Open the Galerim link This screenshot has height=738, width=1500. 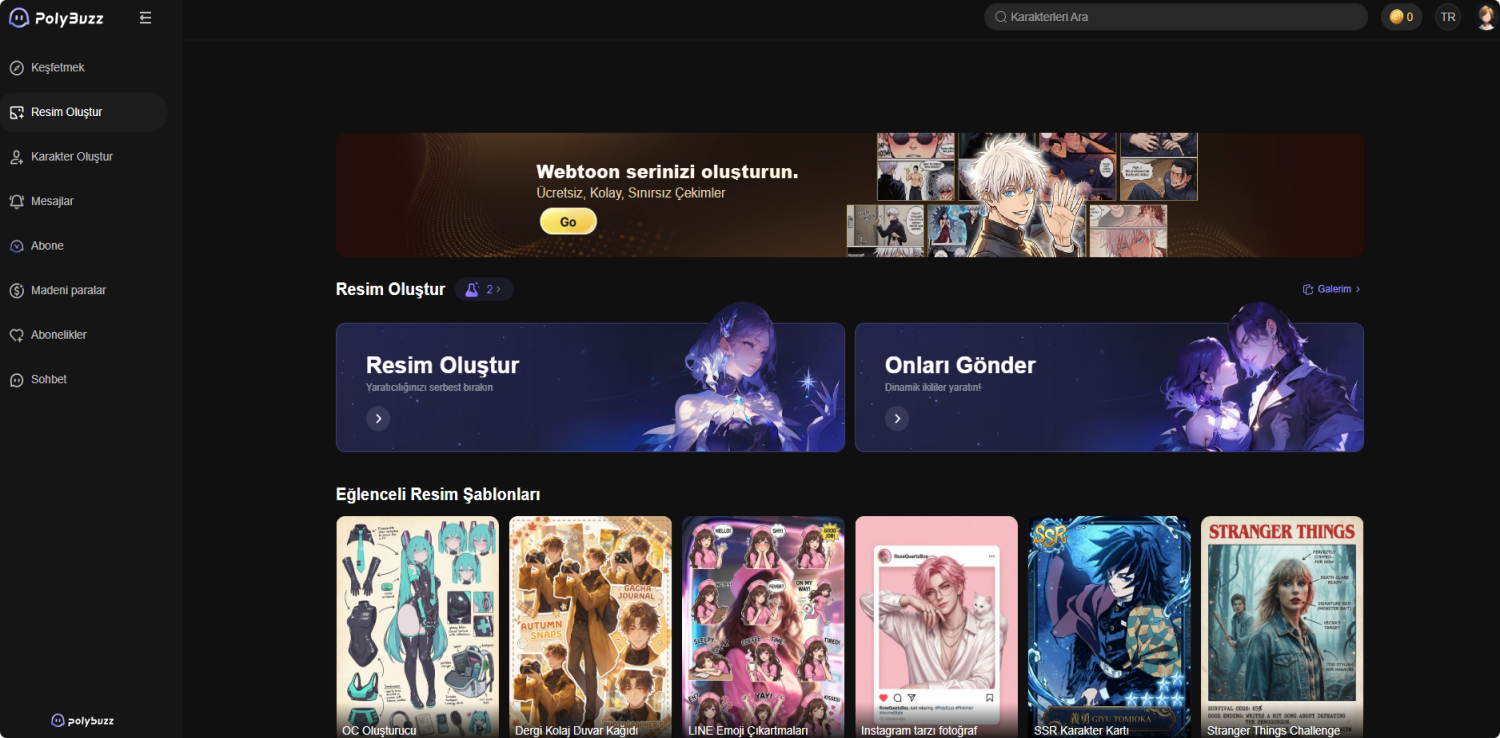(1332, 289)
